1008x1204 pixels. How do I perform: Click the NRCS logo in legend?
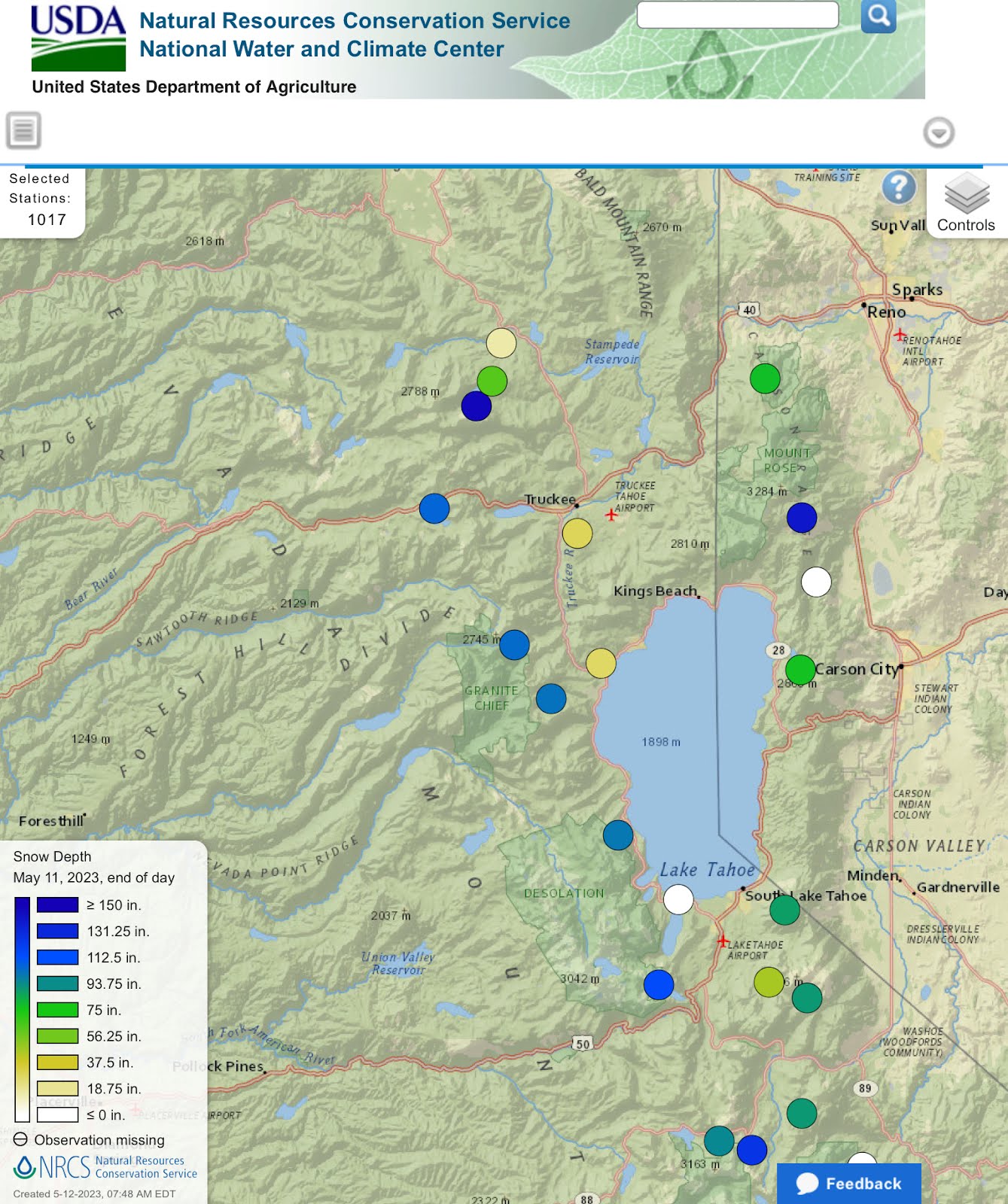click(x=105, y=1167)
